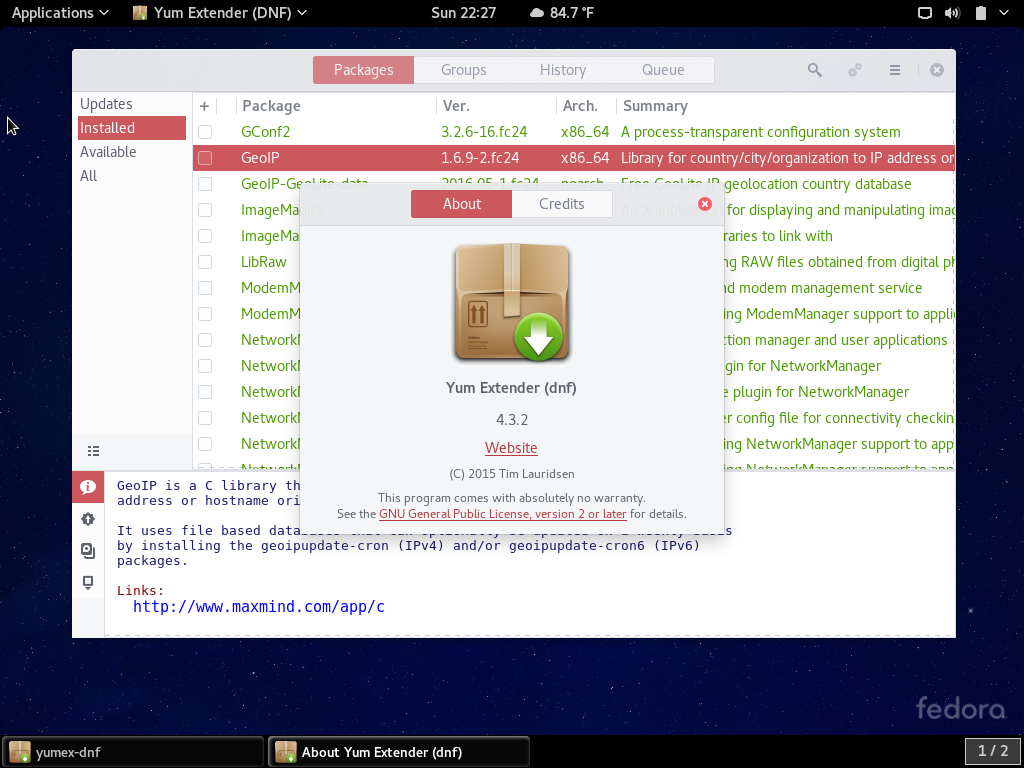This screenshot has height=768, width=1024.
Task: Toggle the sidebar list icon below package filters
Action: point(93,451)
